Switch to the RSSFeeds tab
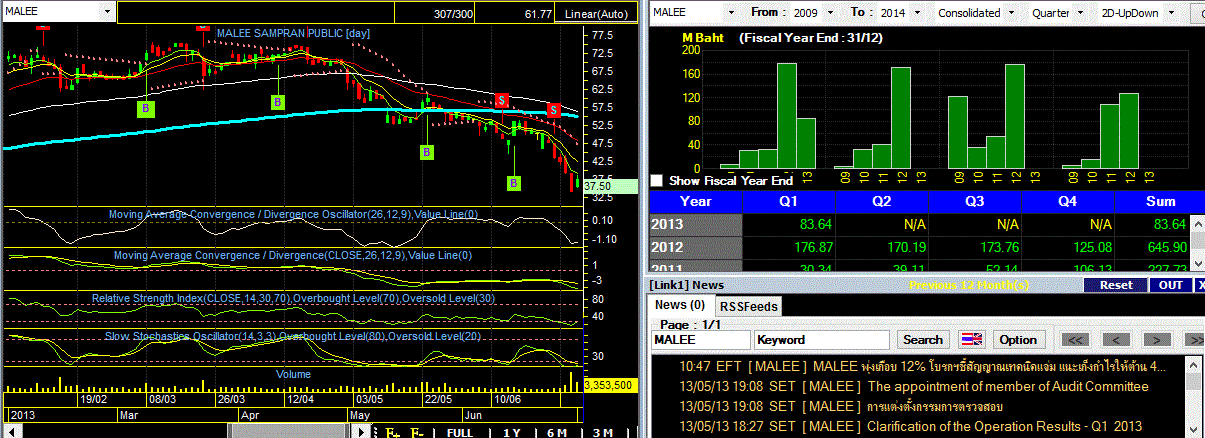This screenshot has width=1205, height=438. click(x=749, y=306)
